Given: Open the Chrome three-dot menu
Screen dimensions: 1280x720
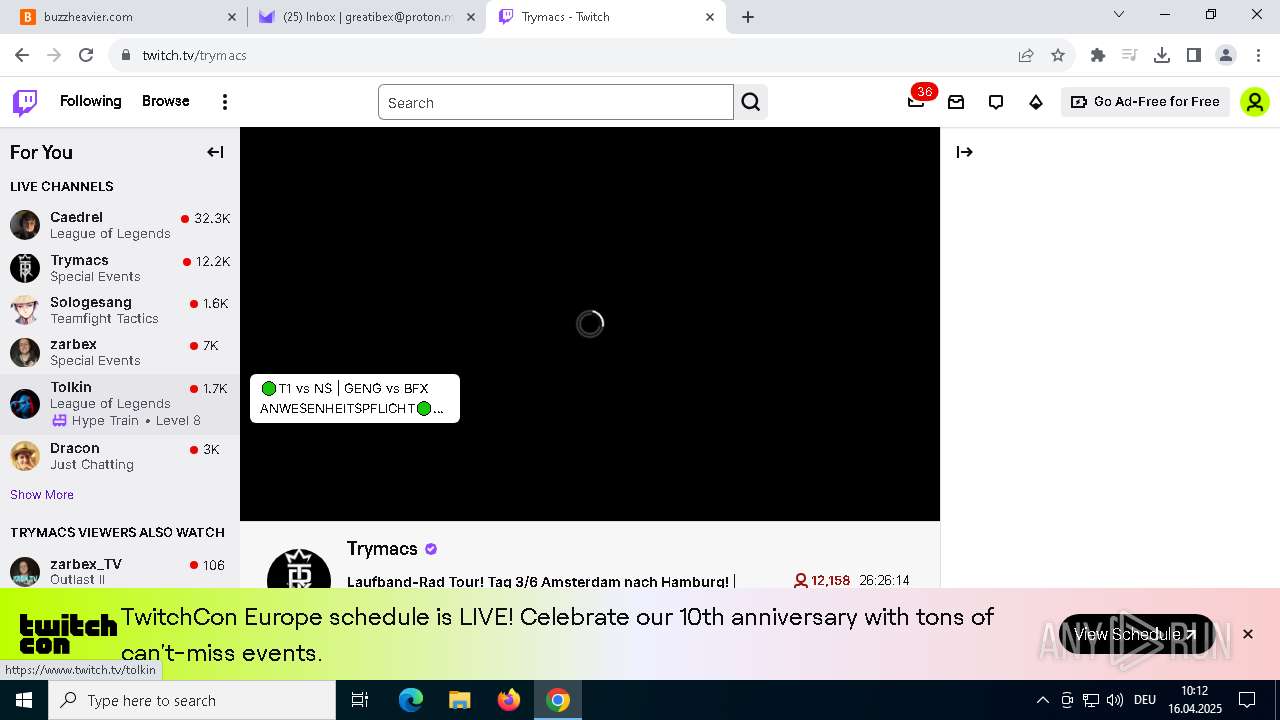Looking at the screenshot, I should point(1258,55).
